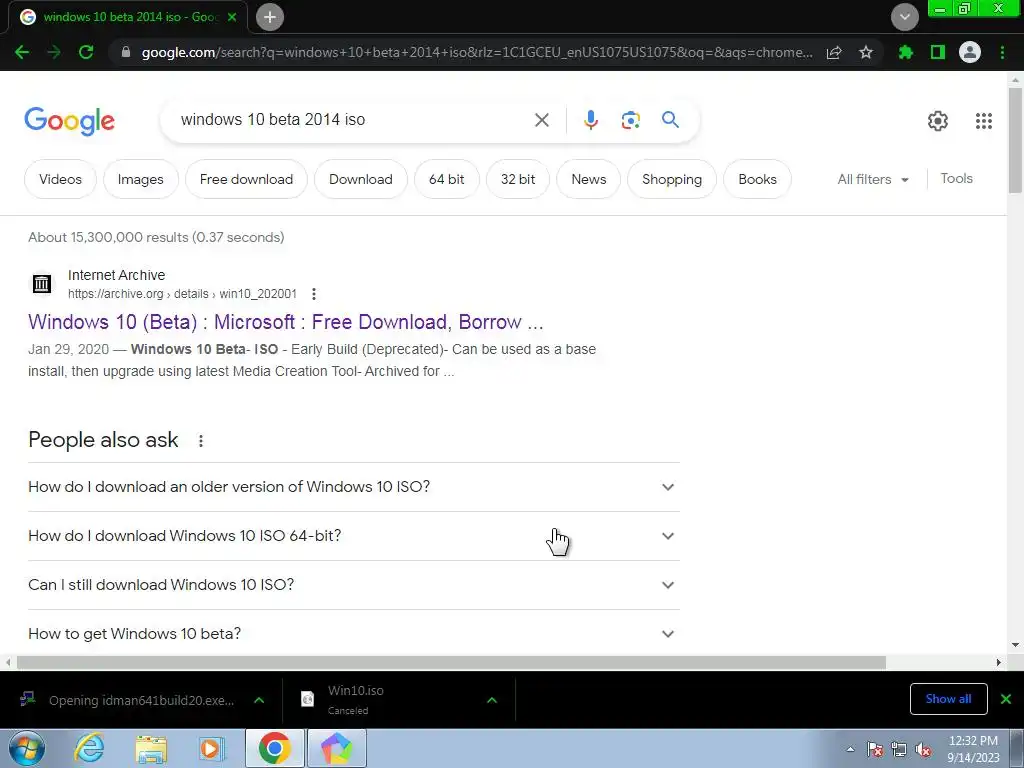Select the Download filter chip

(360, 180)
